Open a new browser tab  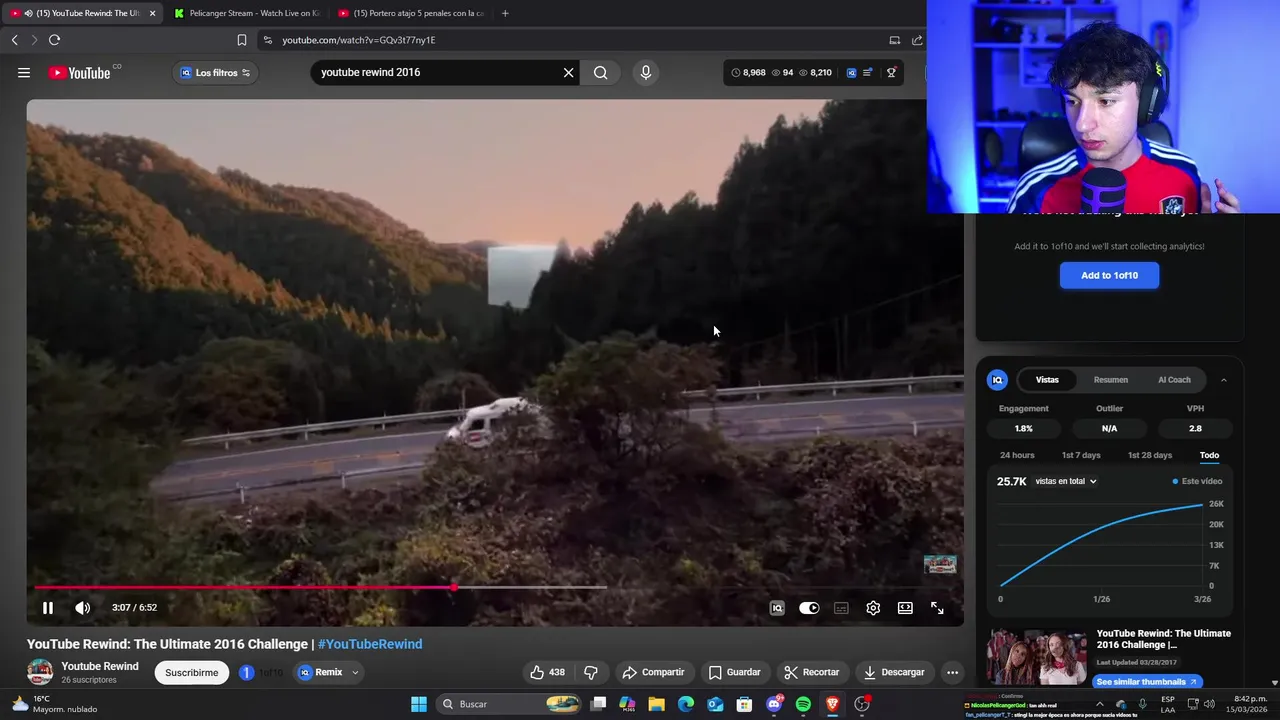click(x=504, y=13)
